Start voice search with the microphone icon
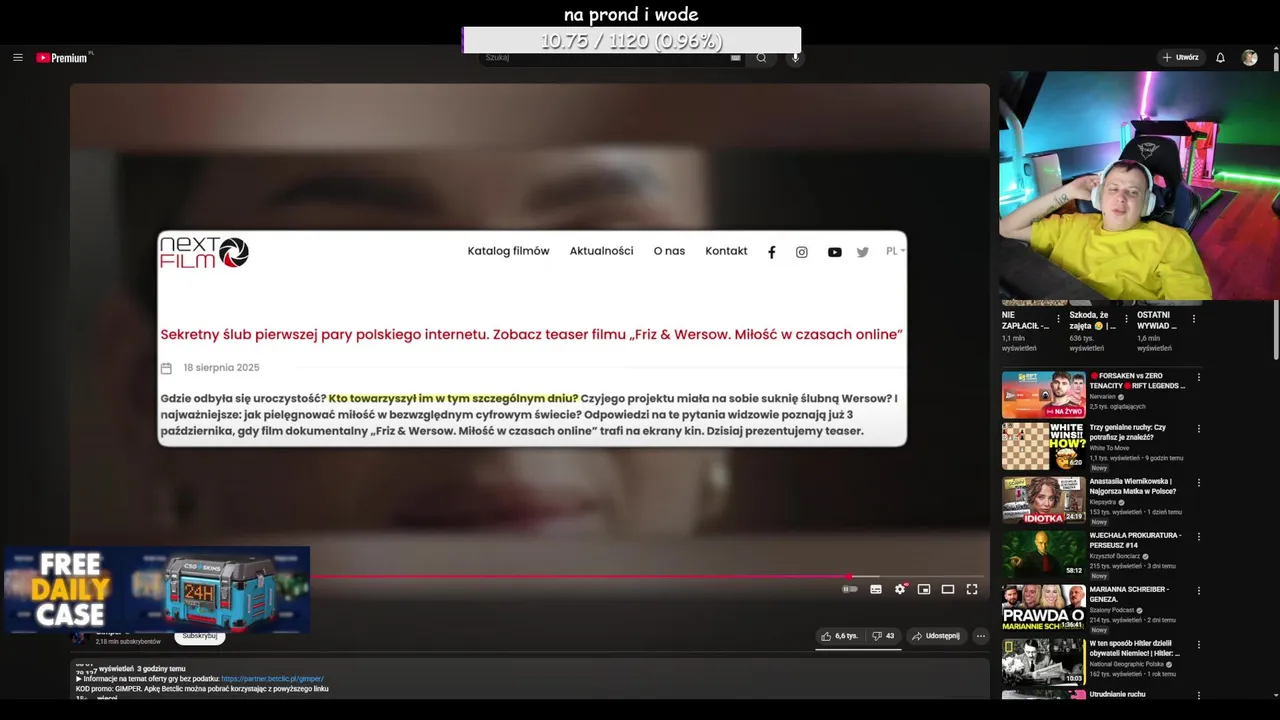This screenshot has height=720, width=1280. [796, 58]
